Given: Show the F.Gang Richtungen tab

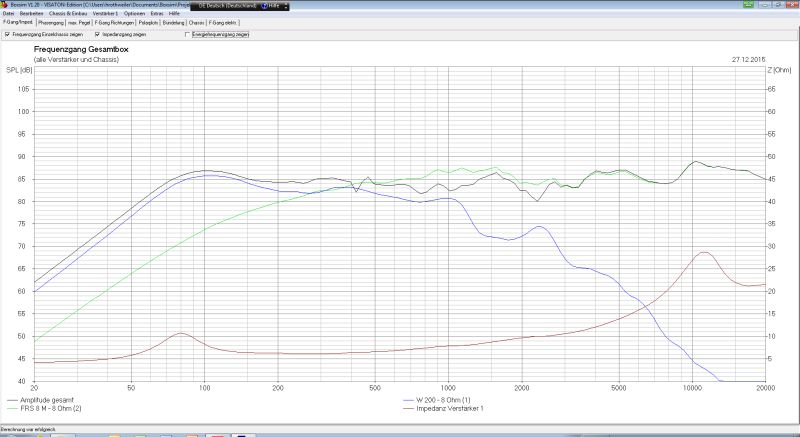Looking at the screenshot, I should (116, 21).
